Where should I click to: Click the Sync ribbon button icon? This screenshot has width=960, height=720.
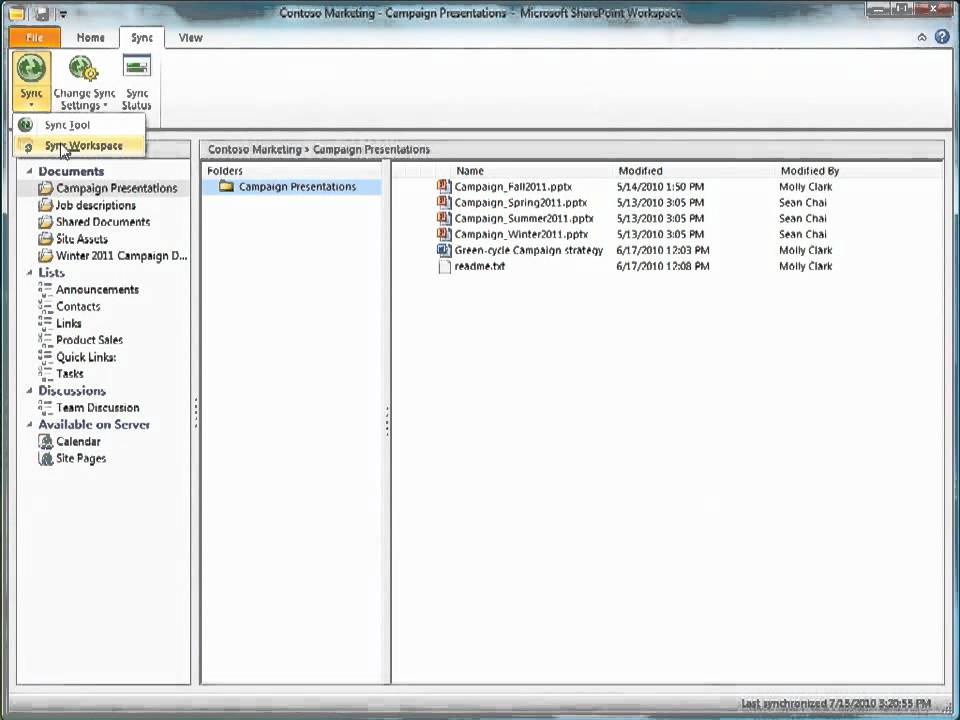point(31,68)
